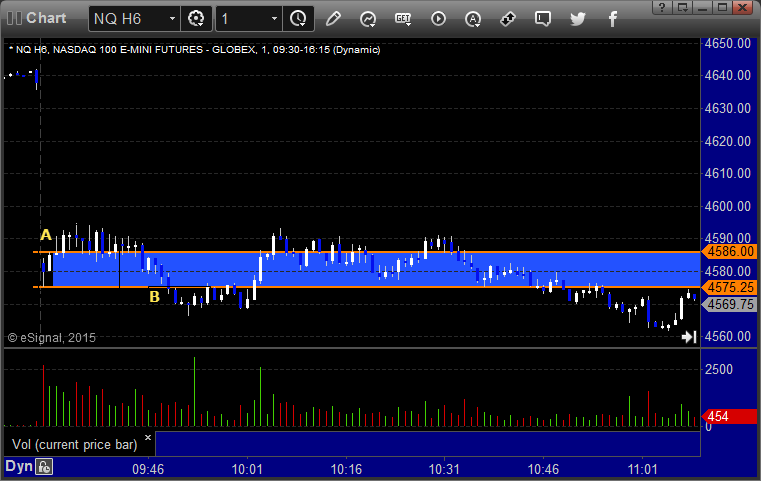Jump to latest bar arrow button
Screen dimensions: 761x481
click(x=689, y=337)
